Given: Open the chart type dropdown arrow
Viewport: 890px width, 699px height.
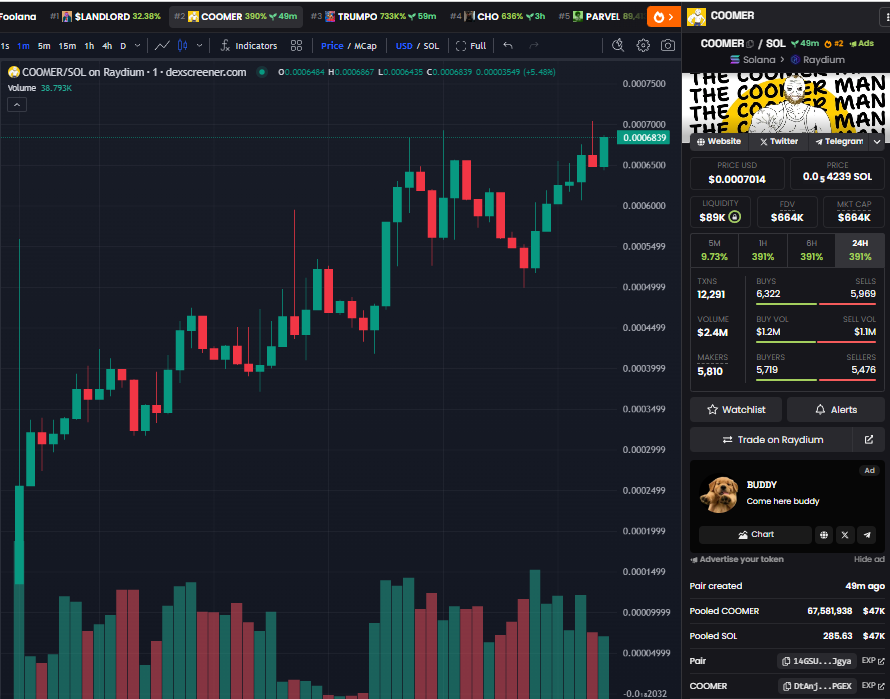Looking at the screenshot, I should click(x=199, y=45).
